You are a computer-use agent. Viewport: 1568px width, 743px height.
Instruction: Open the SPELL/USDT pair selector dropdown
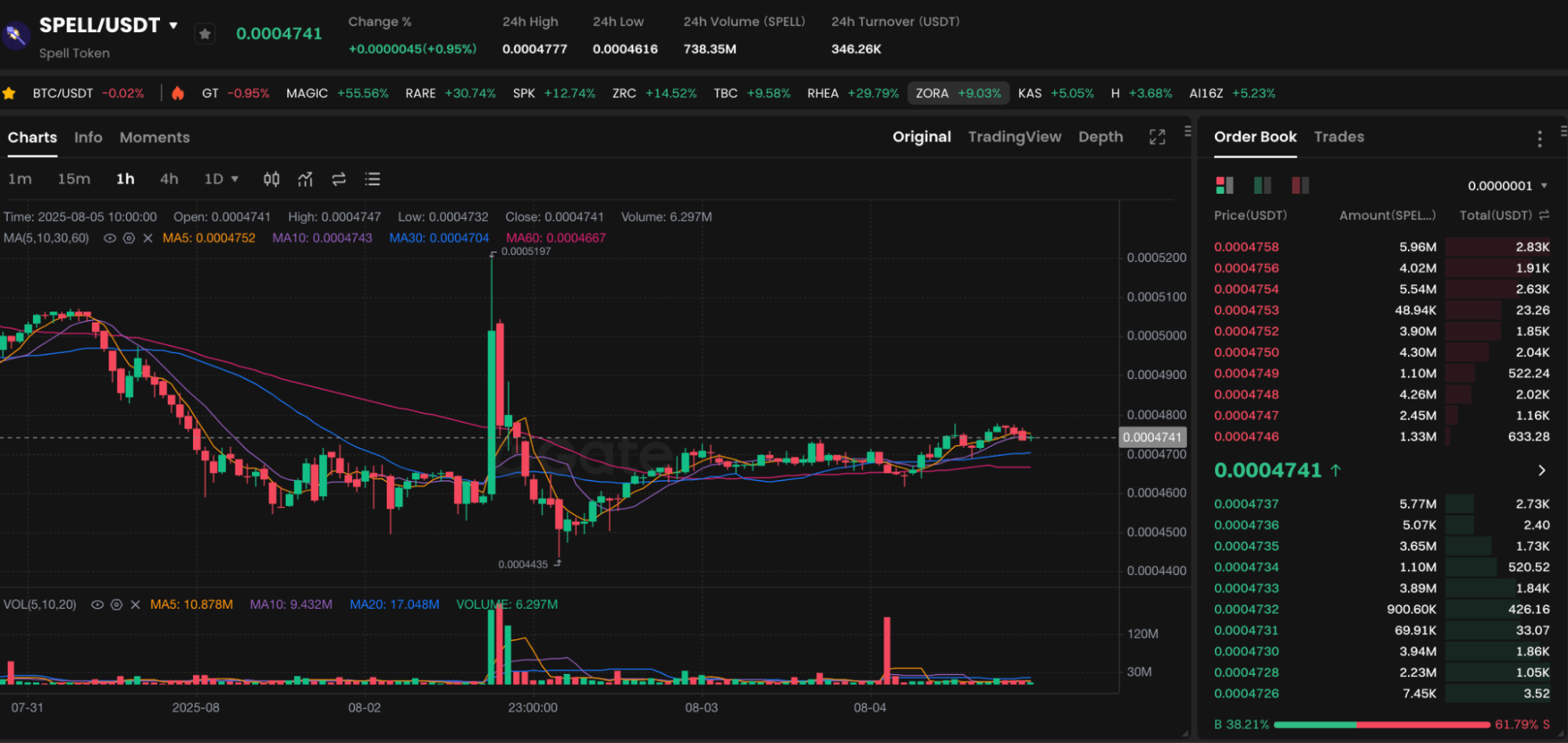pos(173,25)
